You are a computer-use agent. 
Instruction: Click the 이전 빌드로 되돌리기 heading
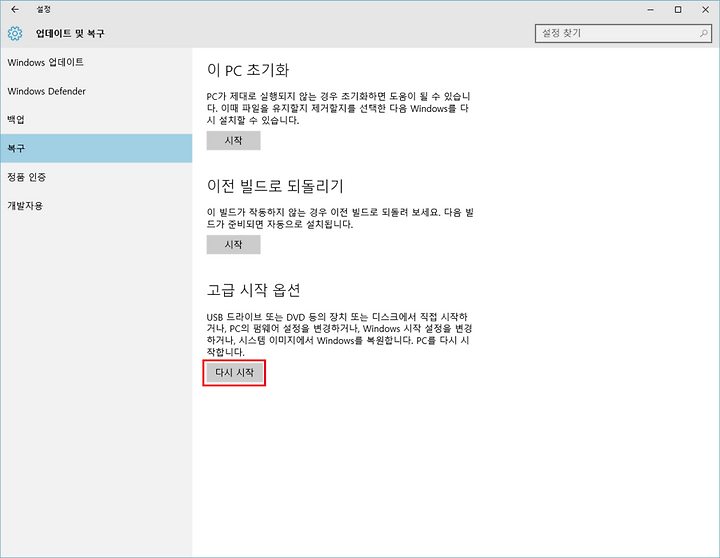click(275, 186)
